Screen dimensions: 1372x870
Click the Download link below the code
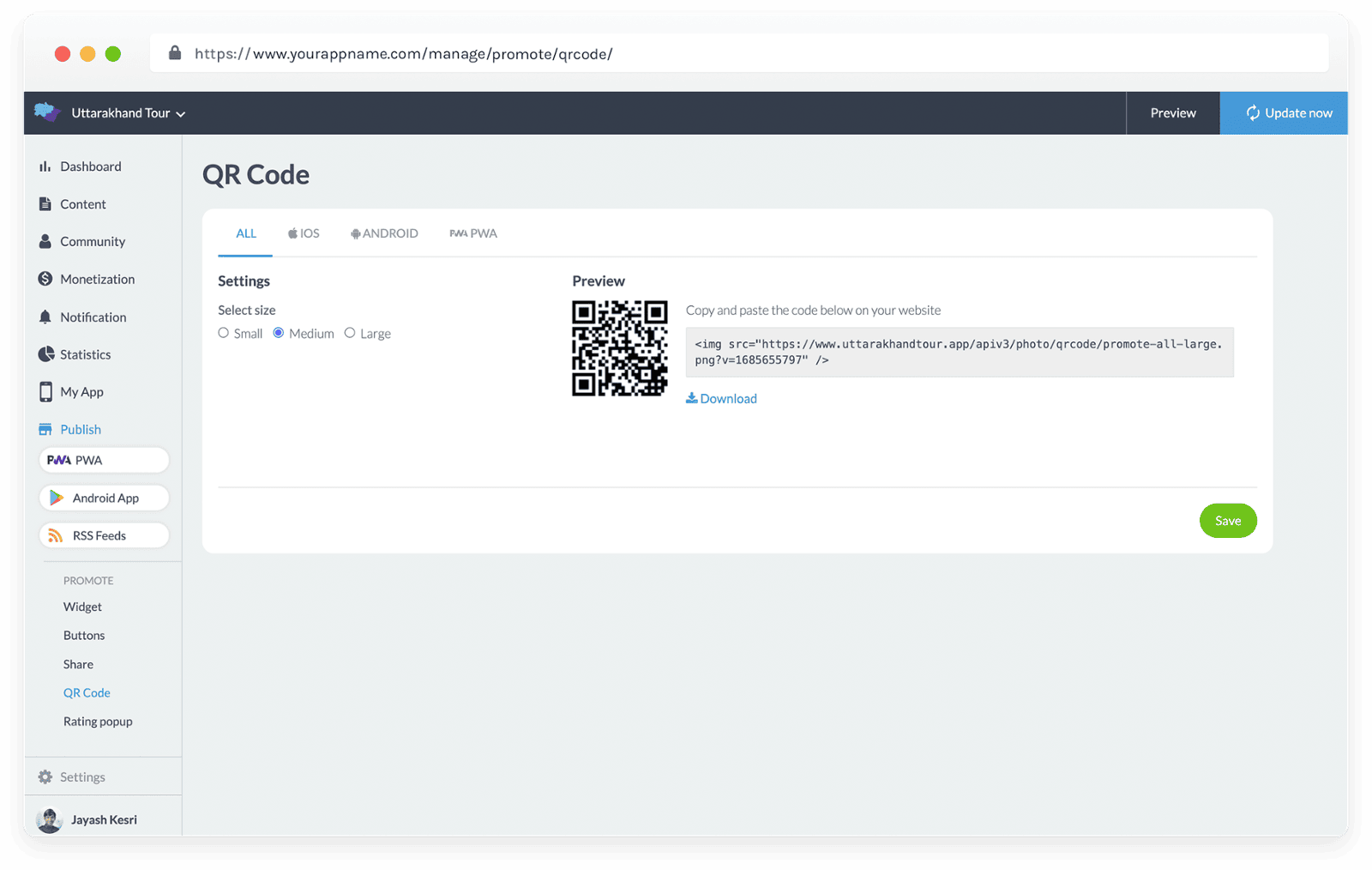(721, 398)
